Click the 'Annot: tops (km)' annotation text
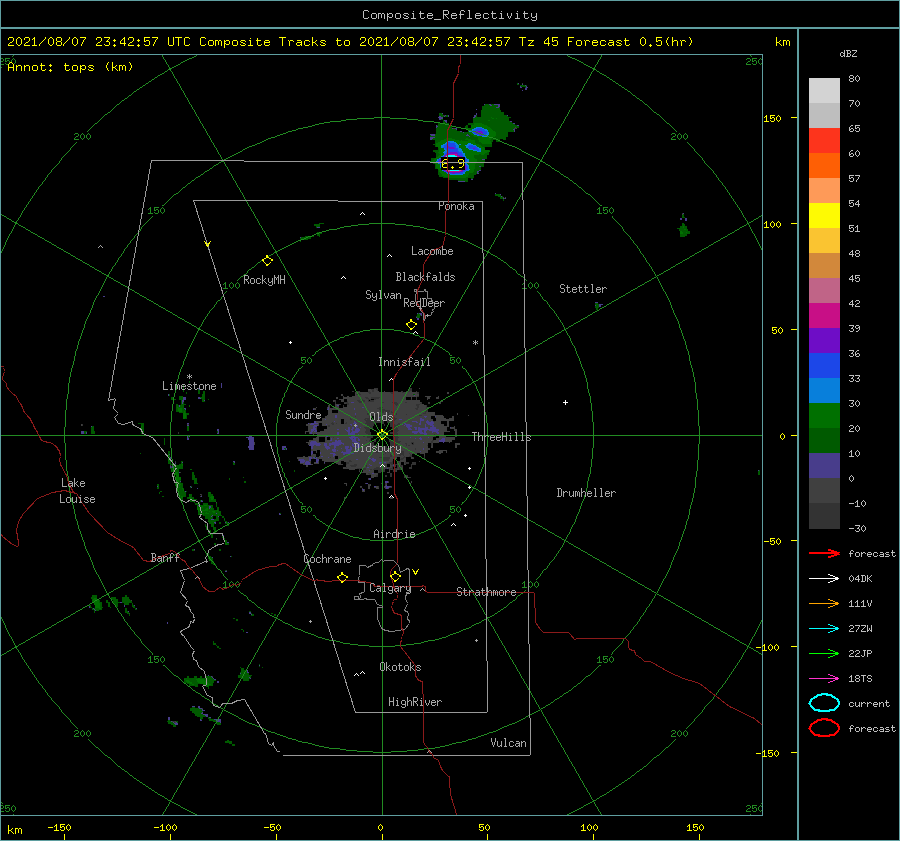The width and height of the screenshot is (900, 841). tap(70, 67)
